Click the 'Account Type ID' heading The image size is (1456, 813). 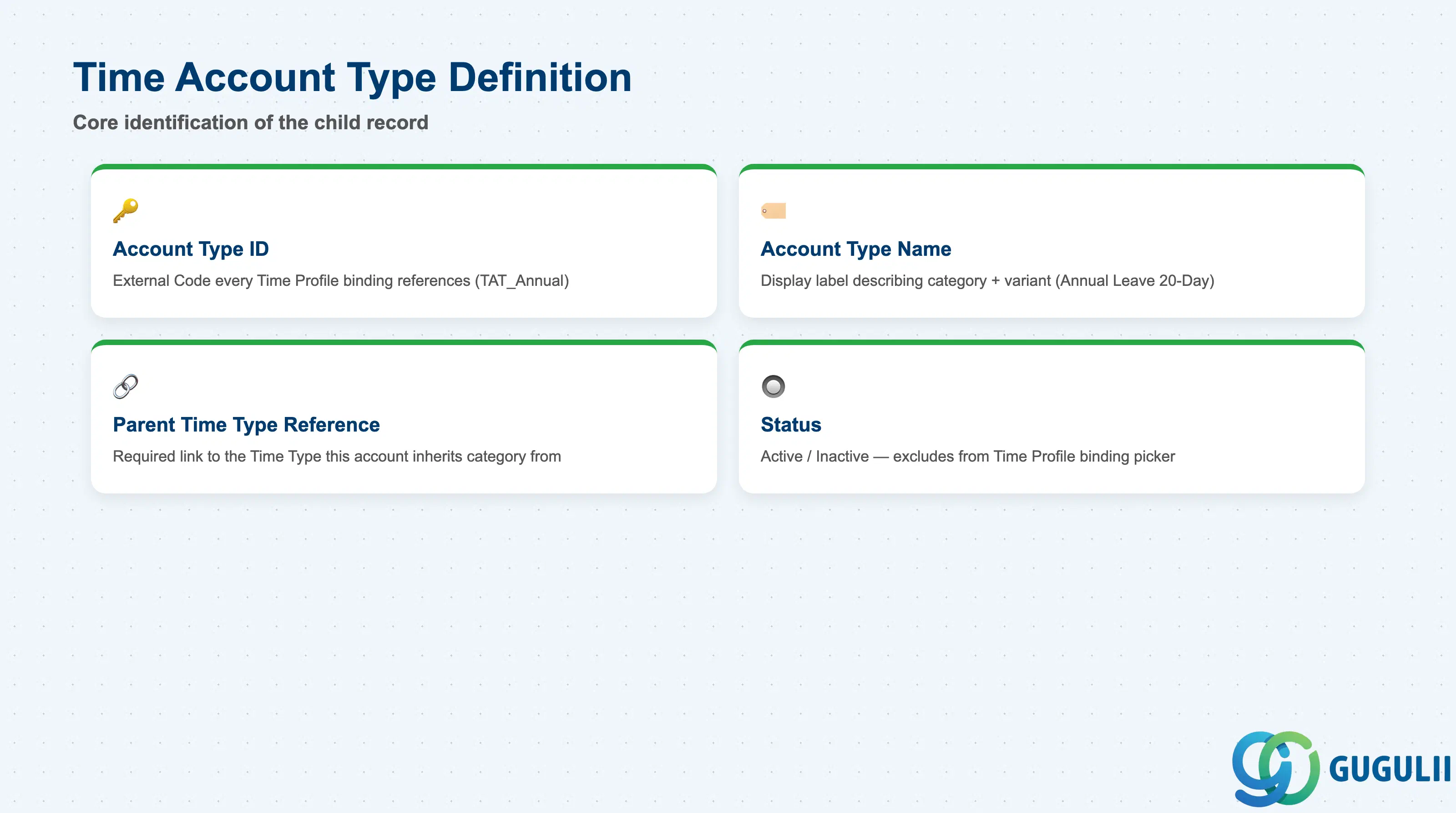191,249
